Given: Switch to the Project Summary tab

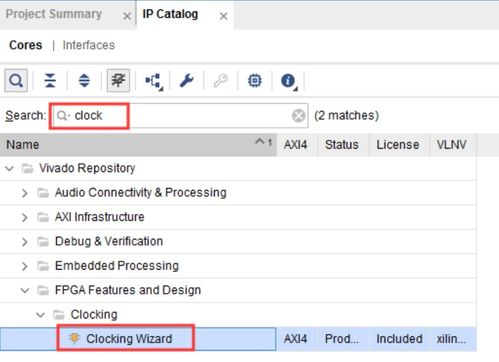Looking at the screenshot, I should click(54, 14).
